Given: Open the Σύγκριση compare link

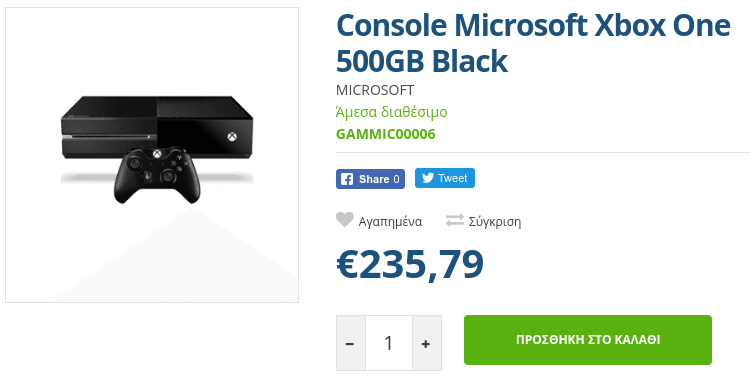Looking at the screenshot, I should coord(495,222).
